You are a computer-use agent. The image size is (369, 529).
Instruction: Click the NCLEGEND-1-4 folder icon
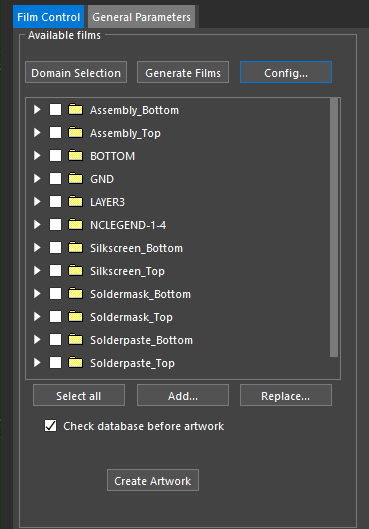point(76,224)
